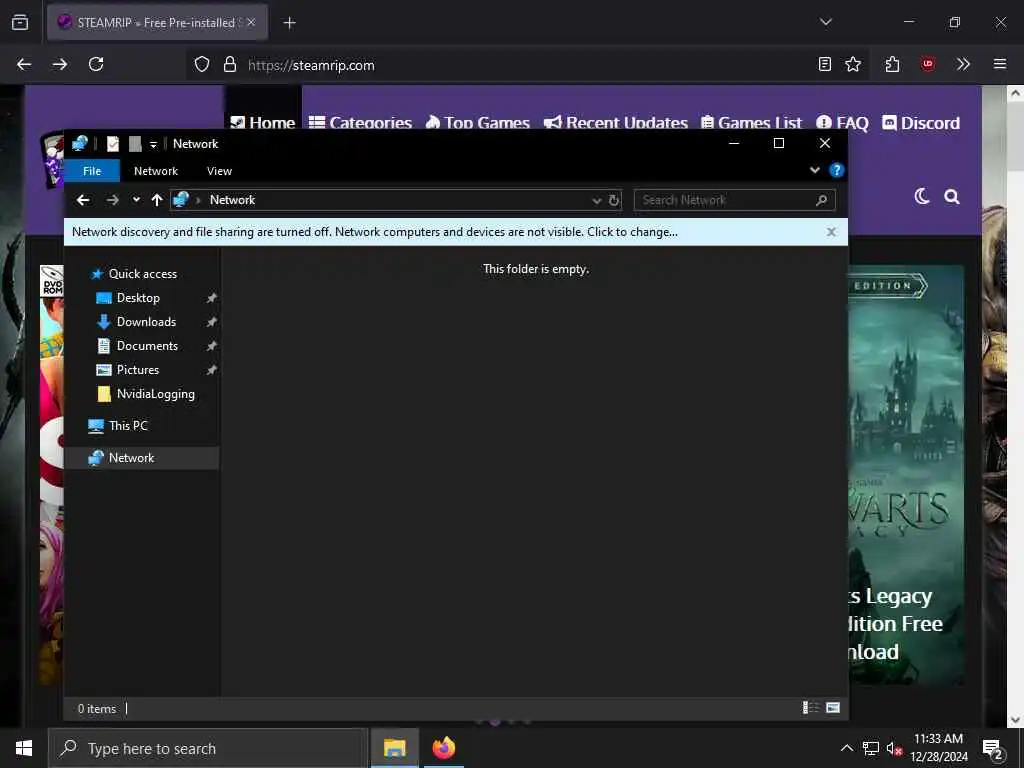Screen dimensions: 1024x768
Task: Open Firefox view recent browsing icon
Action: 20,22
